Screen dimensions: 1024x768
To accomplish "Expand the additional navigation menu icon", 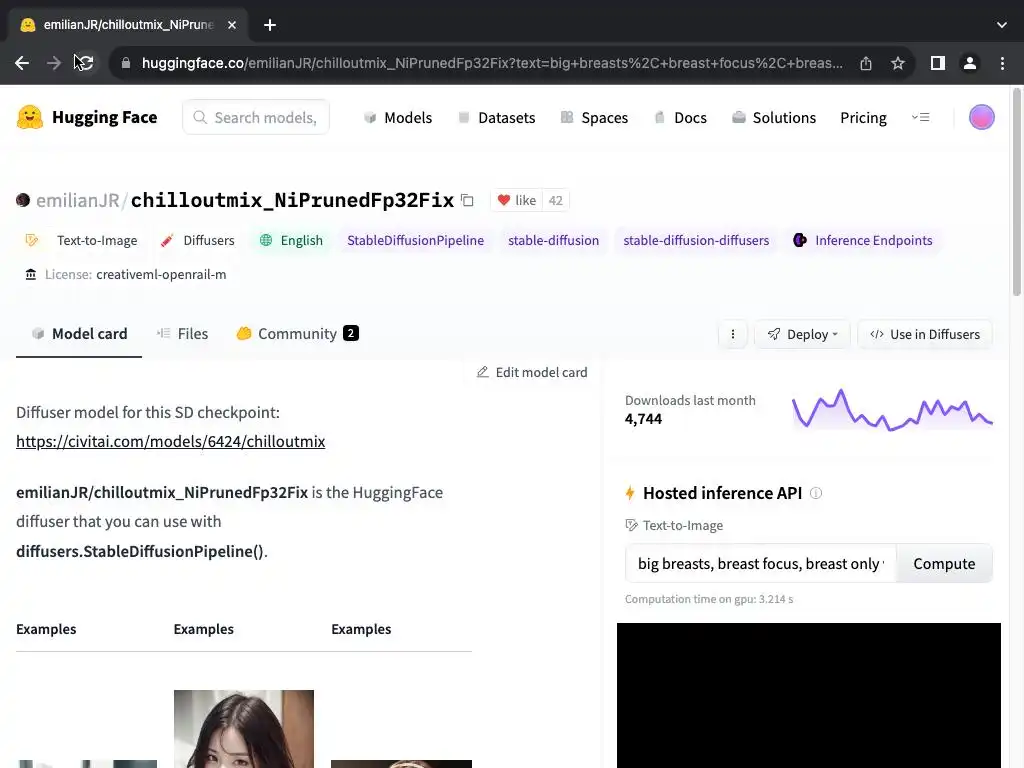I will pyautogui.click(x=921, y=118).
